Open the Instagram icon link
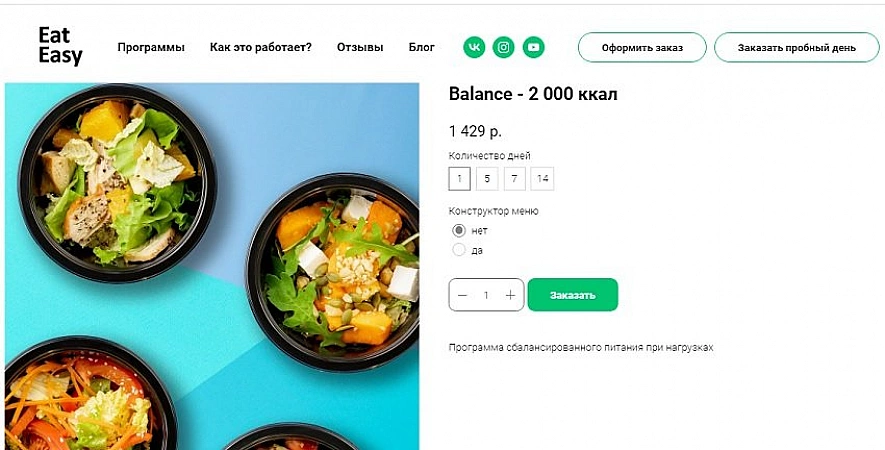This screenshot has height=450, width=885. 504,47
